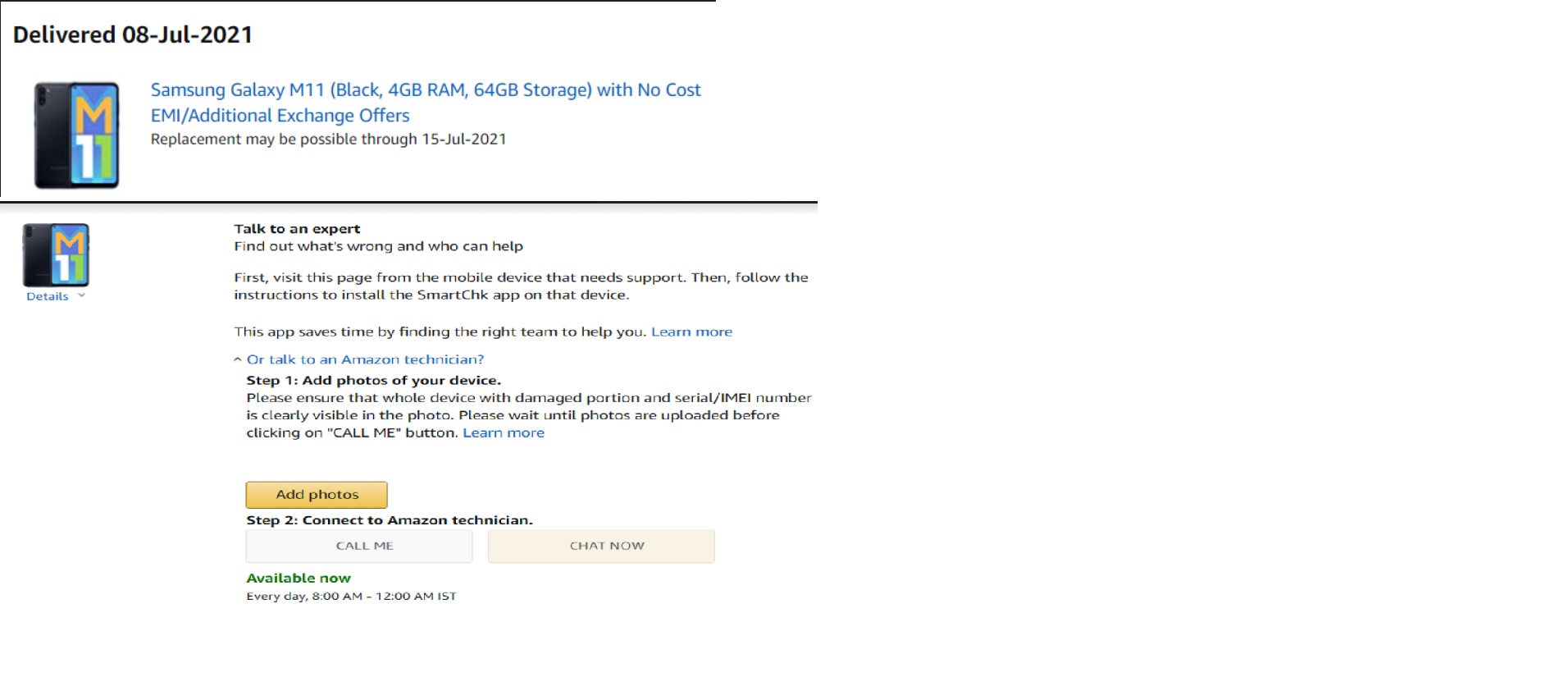The image size is (1568, 677).
Task: Start a chat with CHAT NOW
Action: click(x=601, y=546)
